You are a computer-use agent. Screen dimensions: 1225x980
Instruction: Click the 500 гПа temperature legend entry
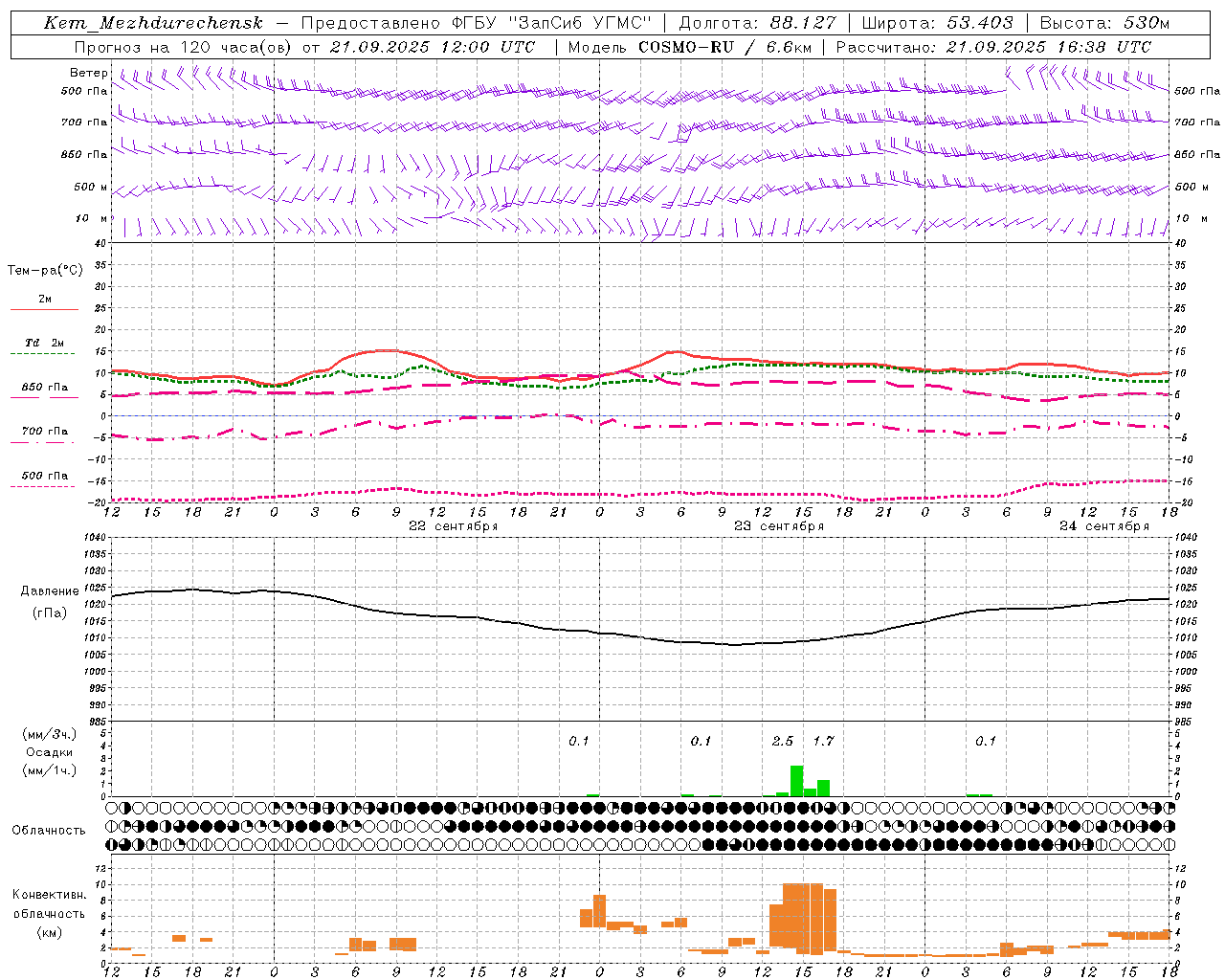(45, 476)
